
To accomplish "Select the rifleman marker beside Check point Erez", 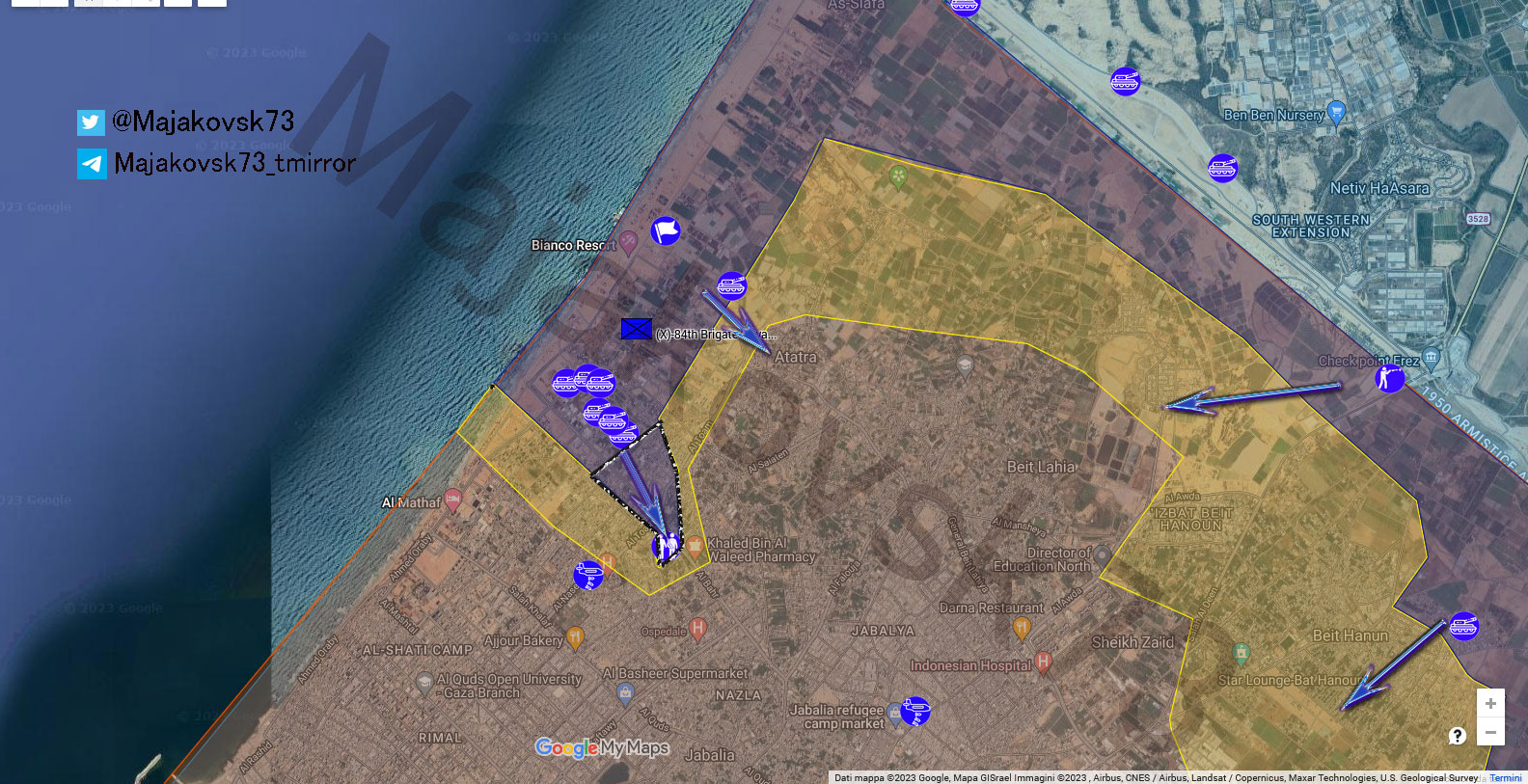I will point(1390,377).
